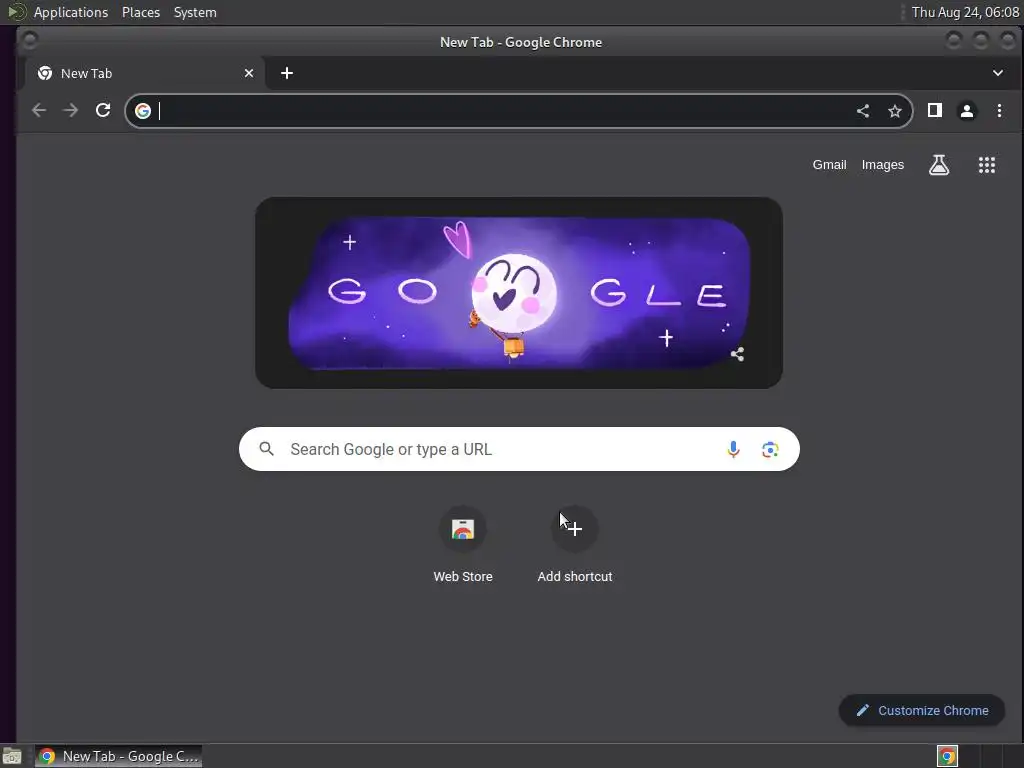The width and height of the screenshot is (1024, 768).
Task: Open the Images link
Action: click(x=882, y=165)
